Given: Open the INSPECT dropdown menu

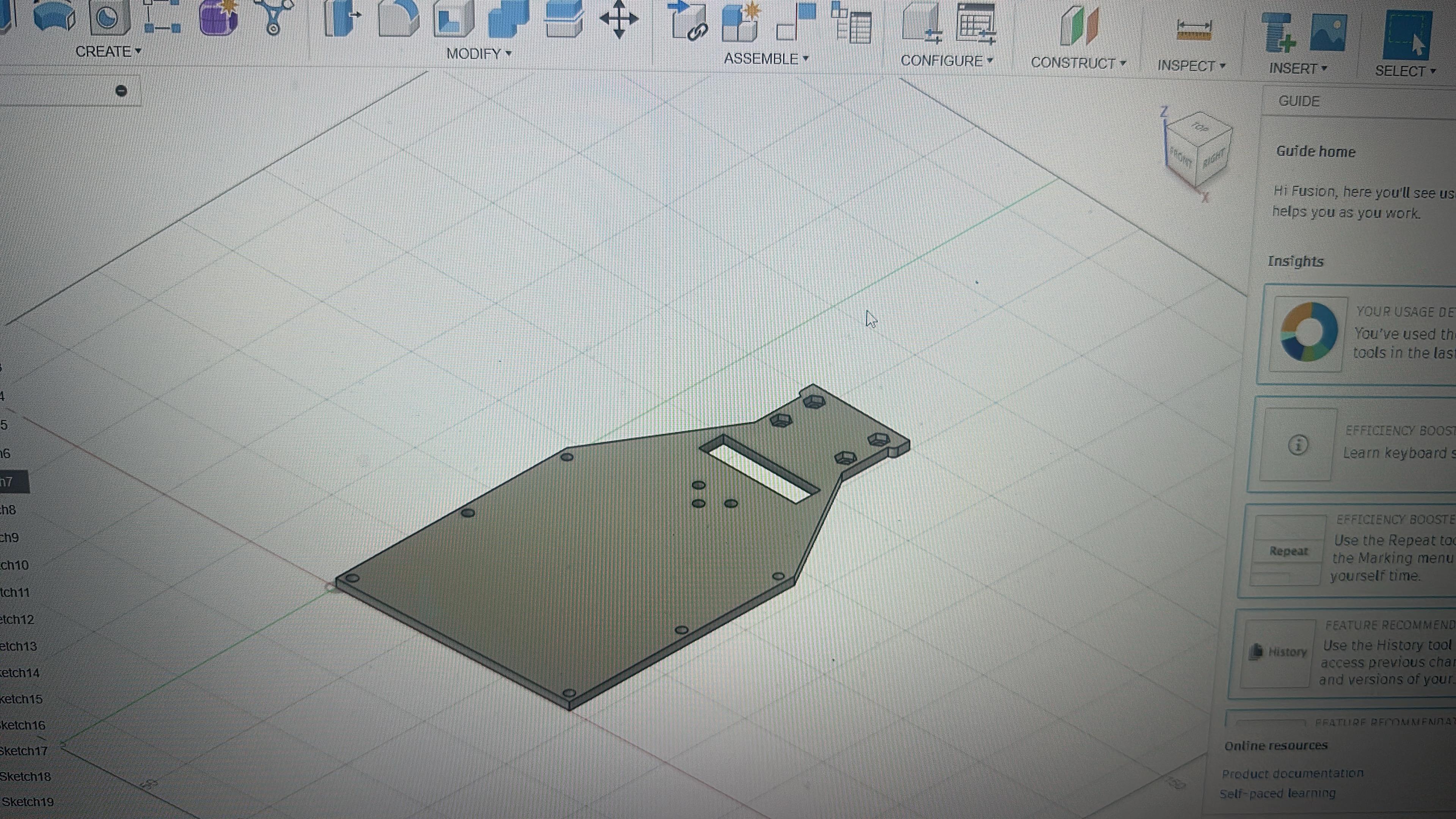Looking at the screenshot, I should point(1191,66).
